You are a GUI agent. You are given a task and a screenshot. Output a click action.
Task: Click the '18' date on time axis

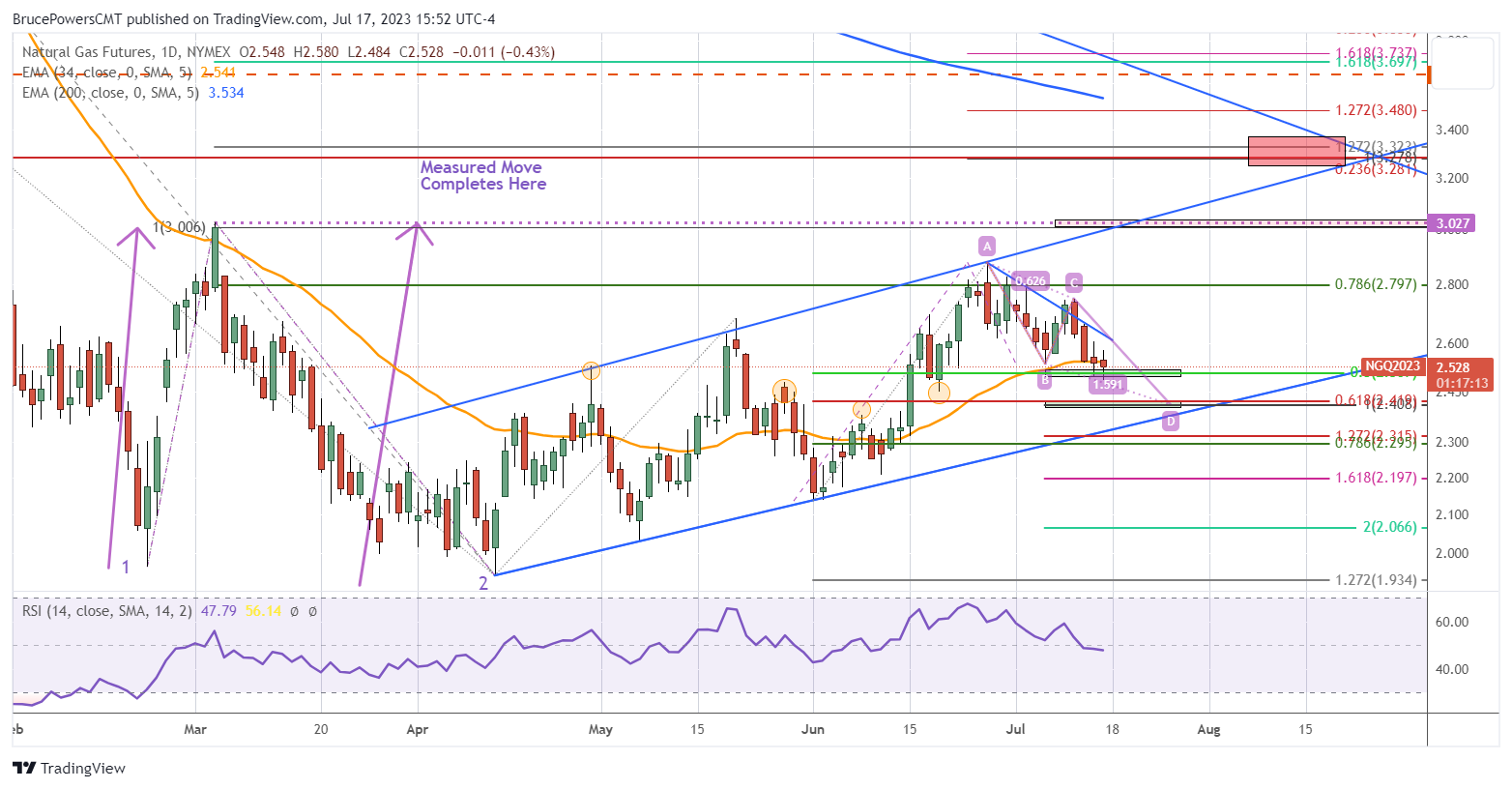[1113, 729]
